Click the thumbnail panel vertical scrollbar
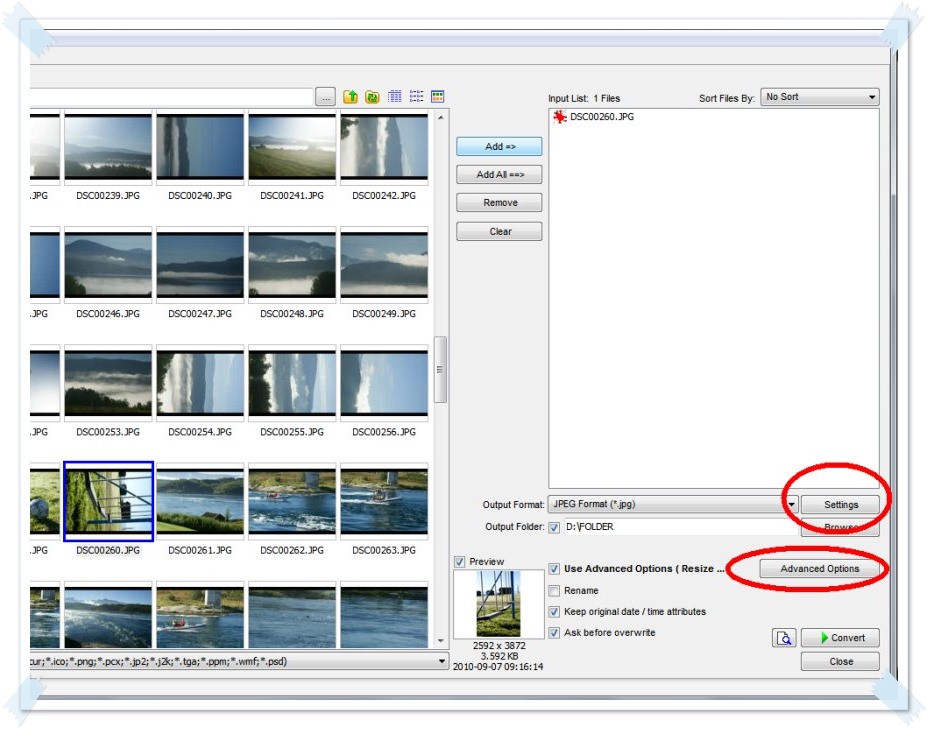The image size is (927, 729). click(439, 370)
